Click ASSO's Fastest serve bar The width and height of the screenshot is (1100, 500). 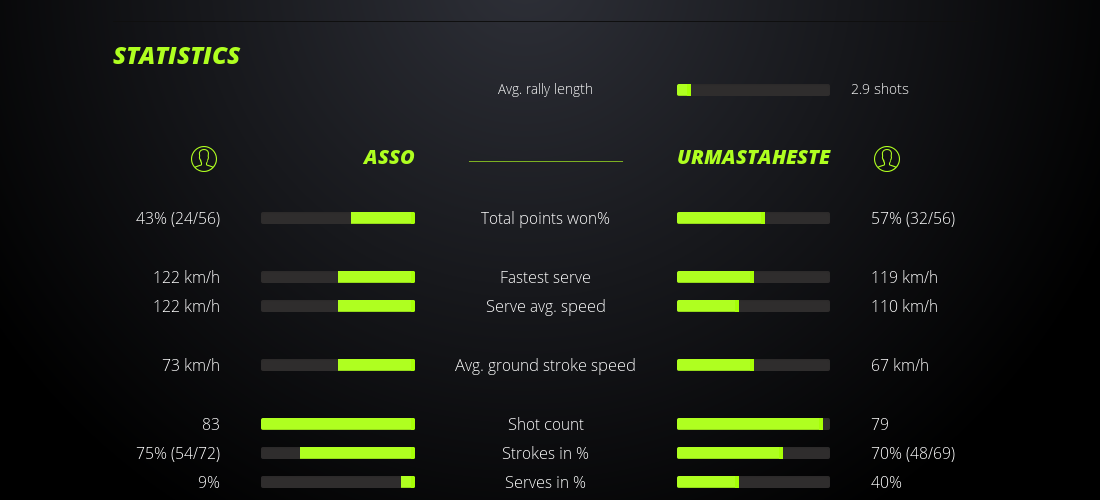tap(338, 277)
